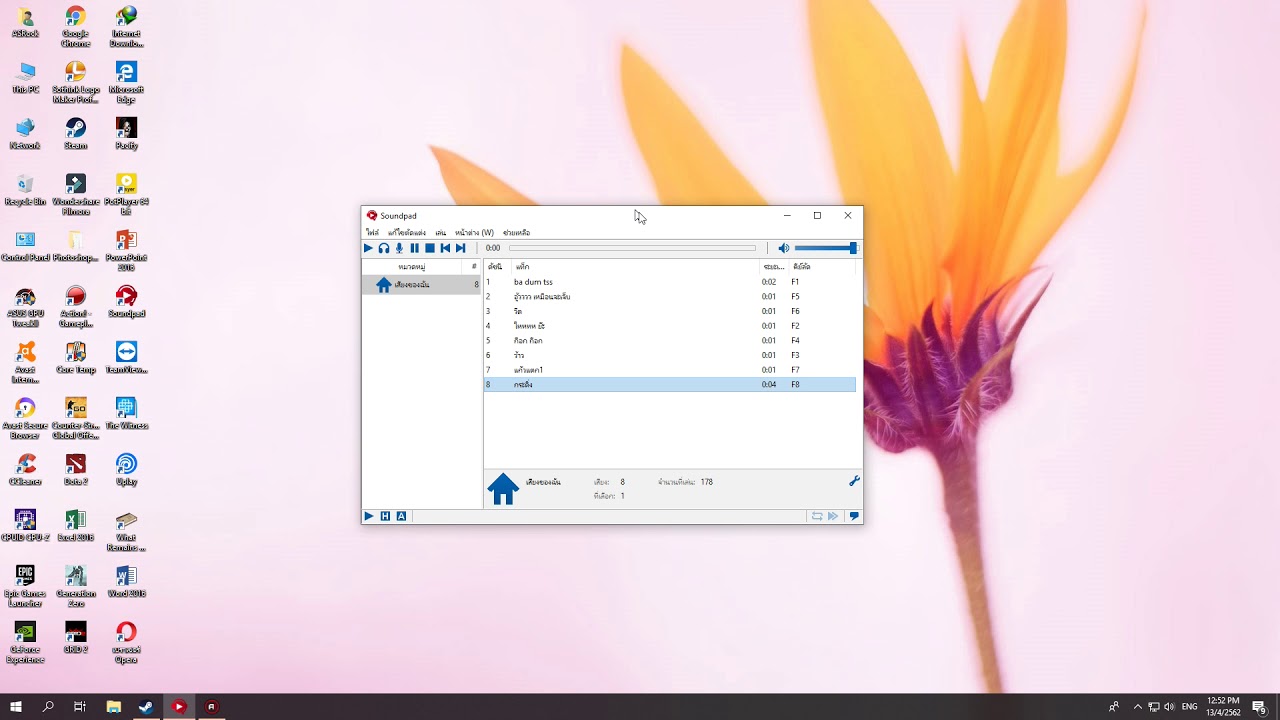Sort by the duration column header
The image size is (1280, 720).
pyautogui.click(x=774, y=267)
